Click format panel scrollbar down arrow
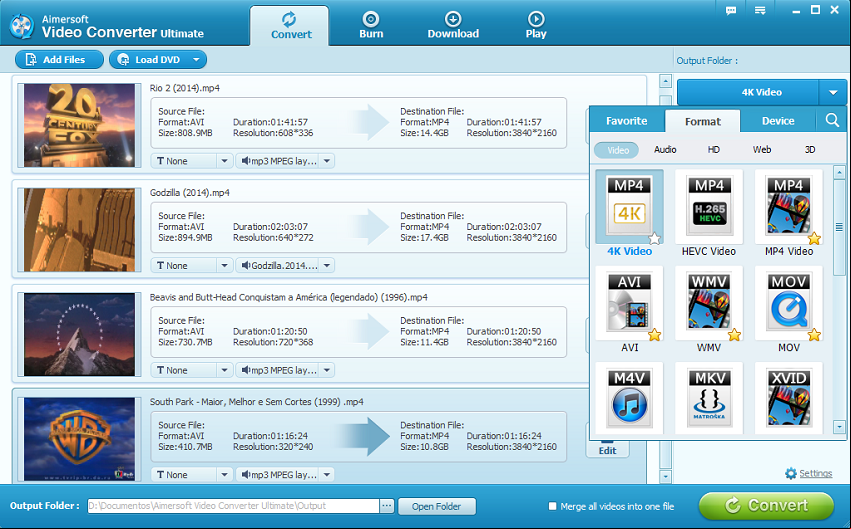The height and width of the screenshot is (529, 851). 839,426
